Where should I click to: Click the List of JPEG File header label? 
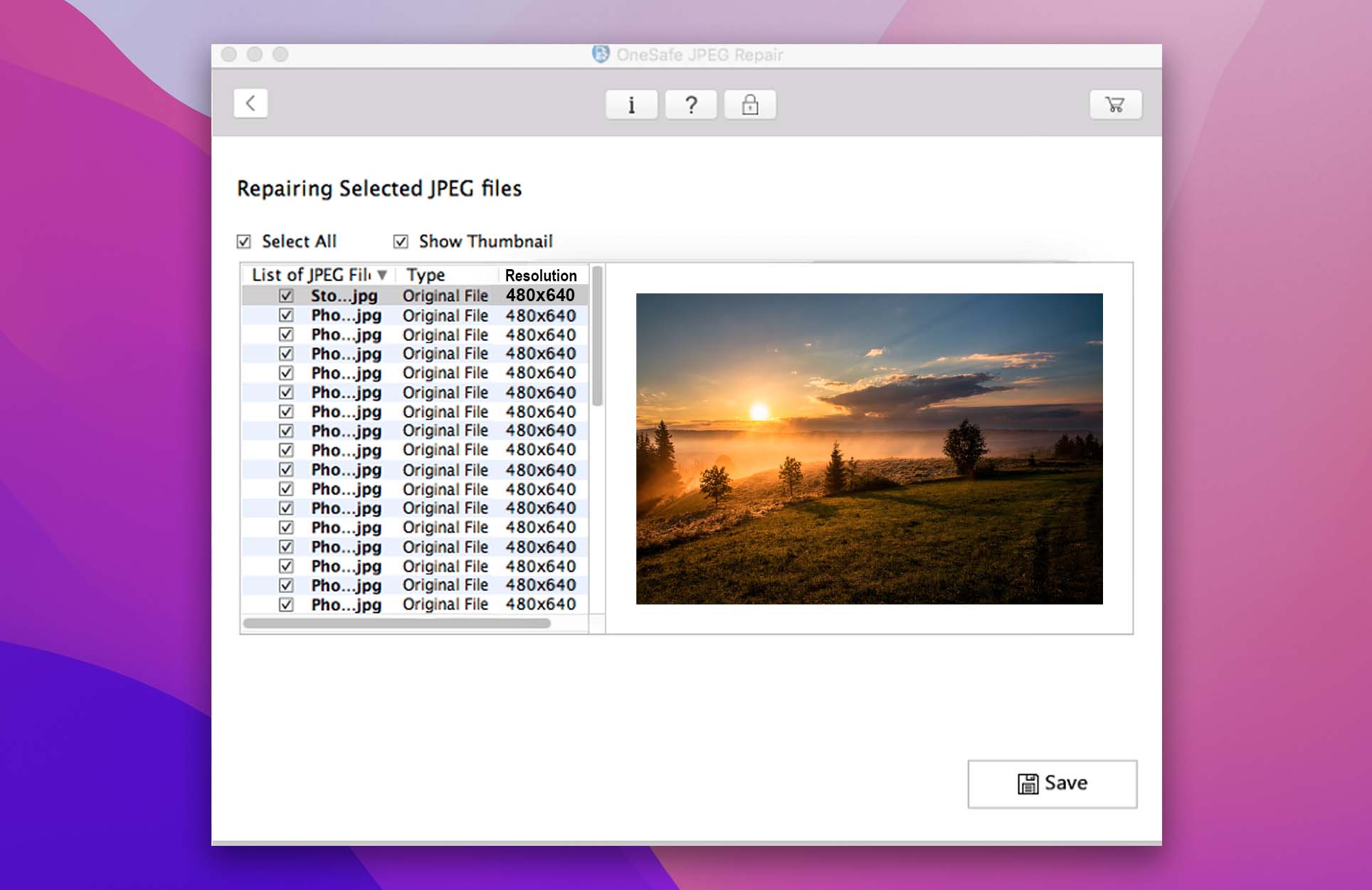pos(312,275)
